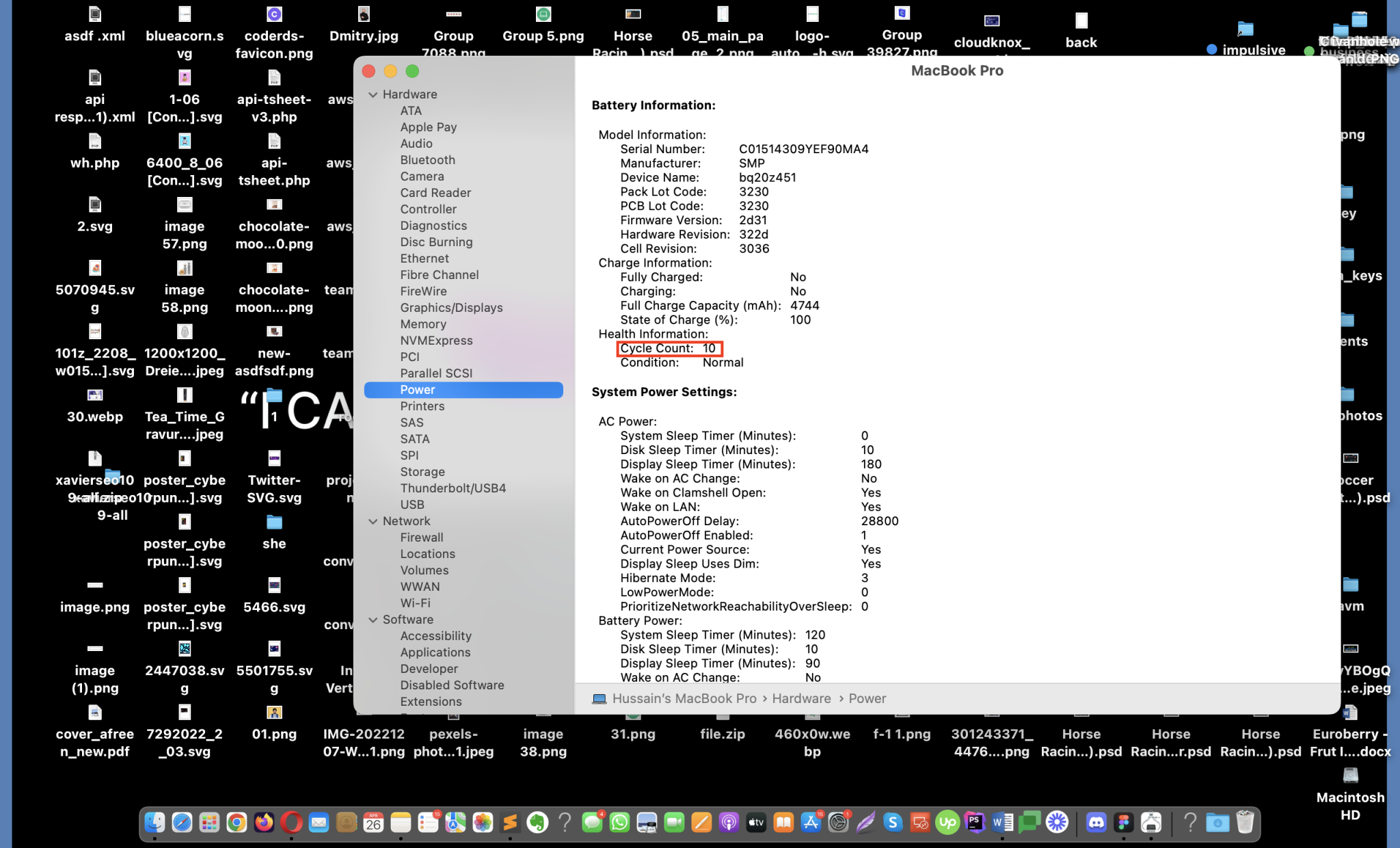Viewport: 1400px width, 848px height.
Task: Click Hardware in the breadcrumb path
Action: [x=800, y=698]
